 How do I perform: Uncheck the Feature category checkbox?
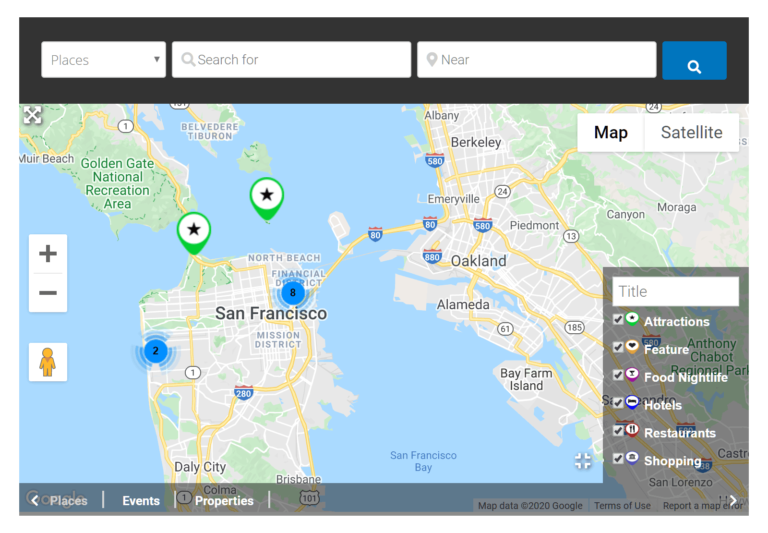click(x=618, y=347)
